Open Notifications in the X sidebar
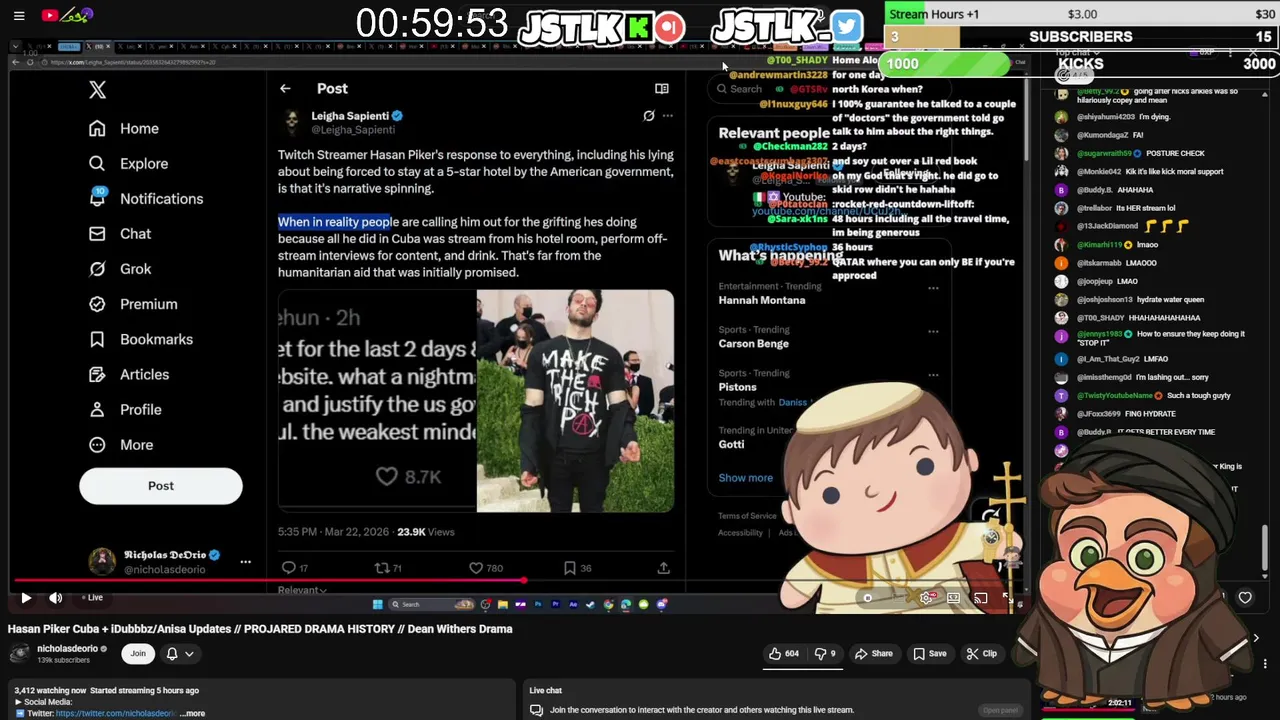This screenshot has height=720, width=1280. [x=146, y=199]
